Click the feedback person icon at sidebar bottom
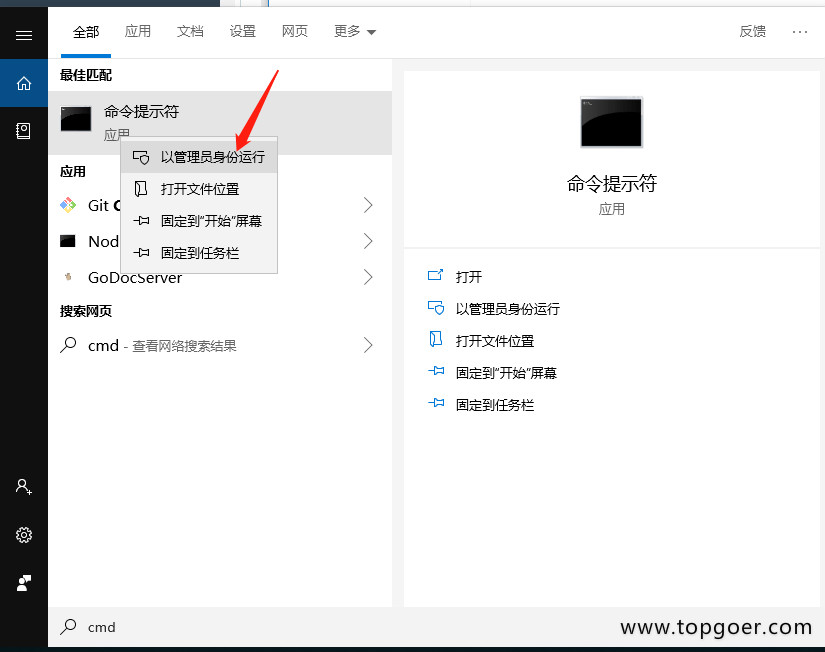 24,582
